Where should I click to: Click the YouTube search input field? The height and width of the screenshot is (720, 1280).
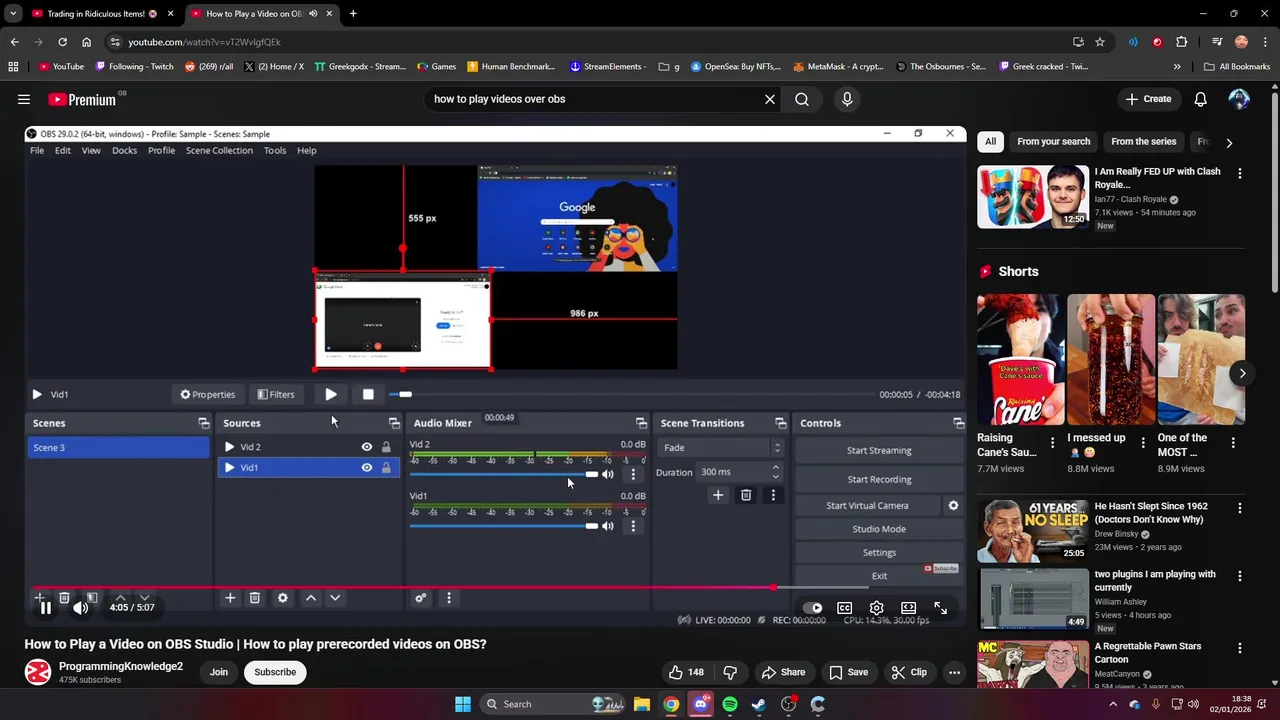[x=595, y=99]
